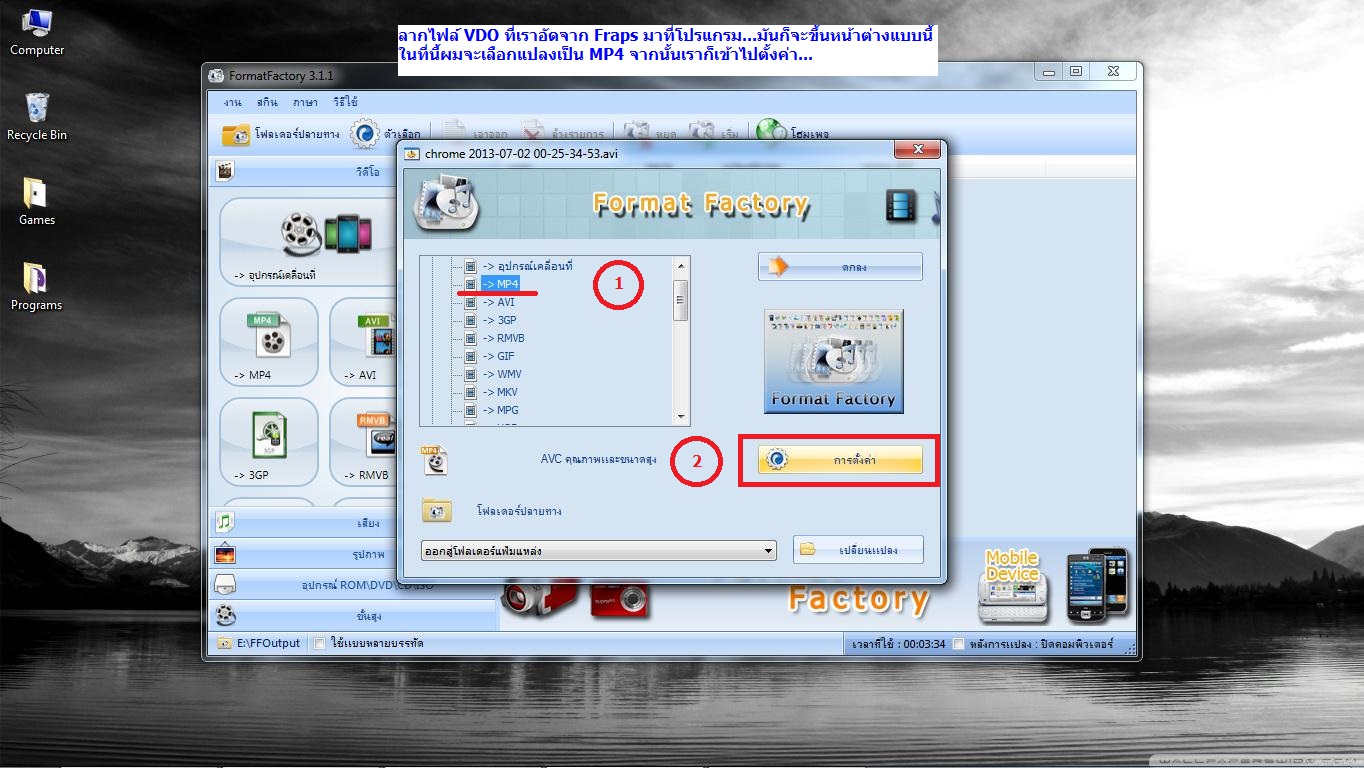Select -> AVI in the dialog format list

coord(498,302)
